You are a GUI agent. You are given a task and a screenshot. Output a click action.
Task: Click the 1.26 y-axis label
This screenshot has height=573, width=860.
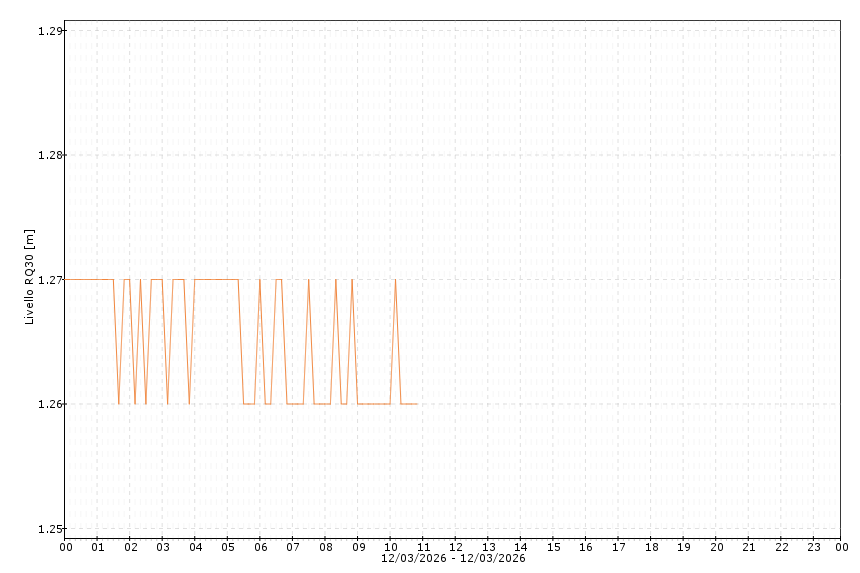[x=49, y=404]
